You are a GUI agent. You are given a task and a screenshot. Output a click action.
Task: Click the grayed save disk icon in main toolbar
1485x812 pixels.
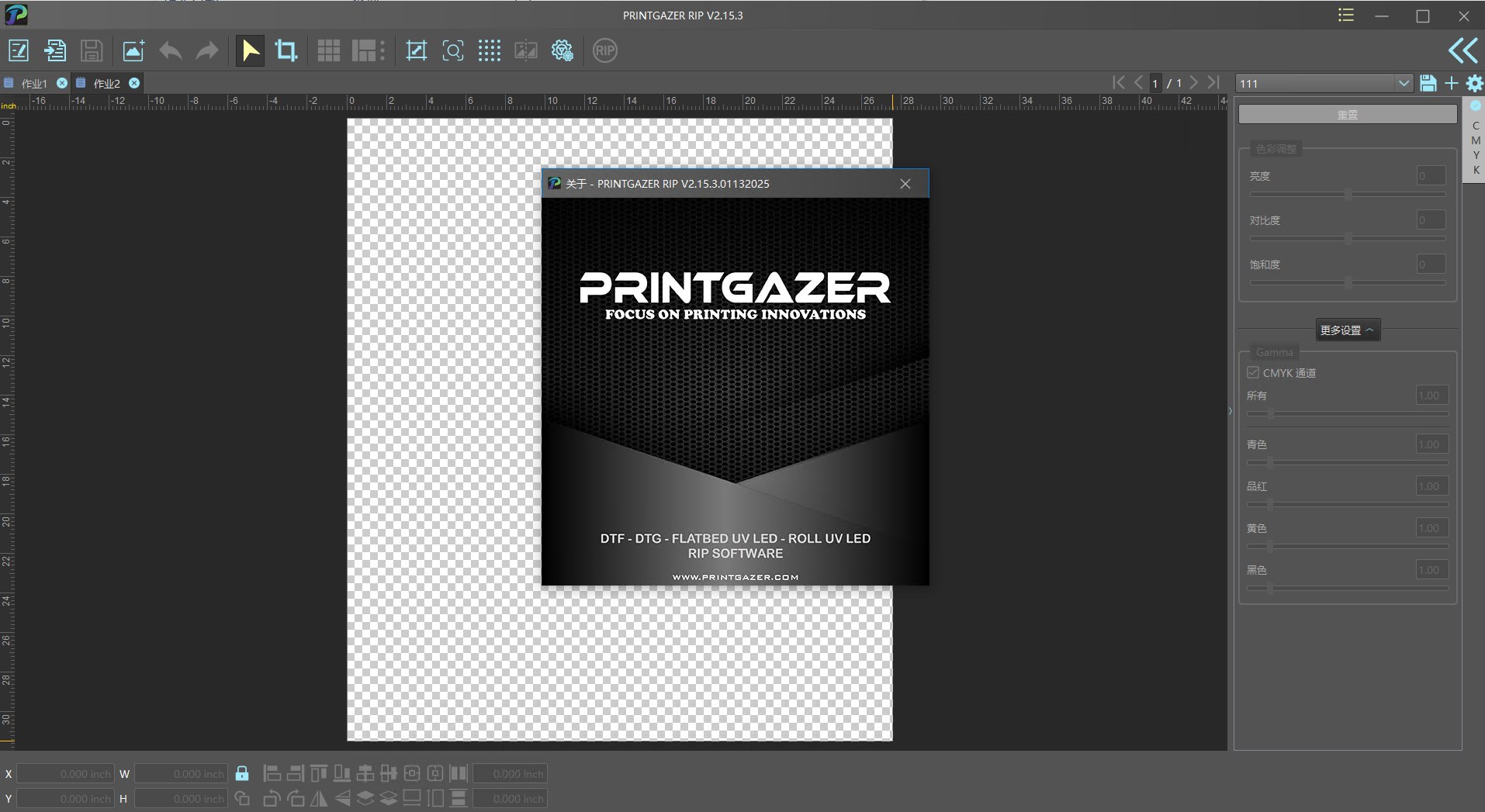(x=92, y=51)
